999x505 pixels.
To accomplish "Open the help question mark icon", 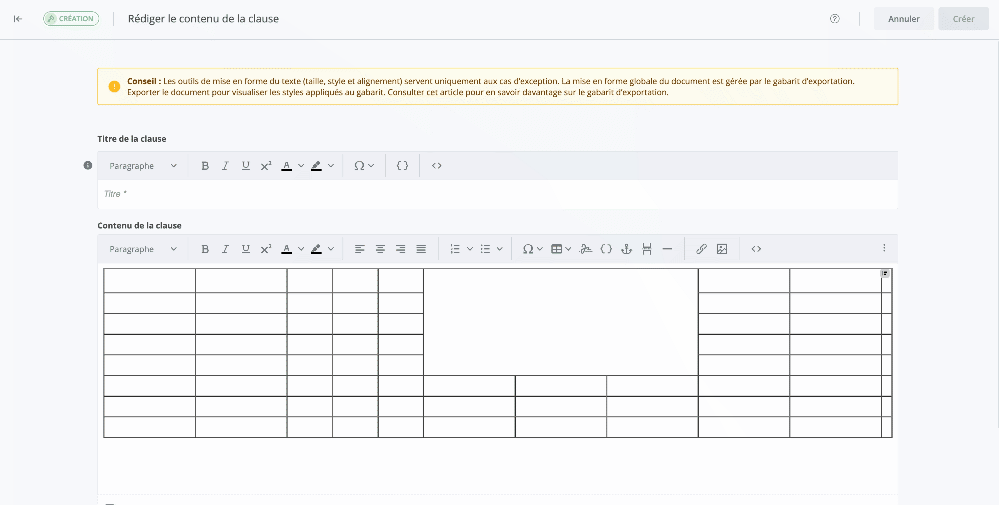I will pyautogui.click(x=835, y=19).
